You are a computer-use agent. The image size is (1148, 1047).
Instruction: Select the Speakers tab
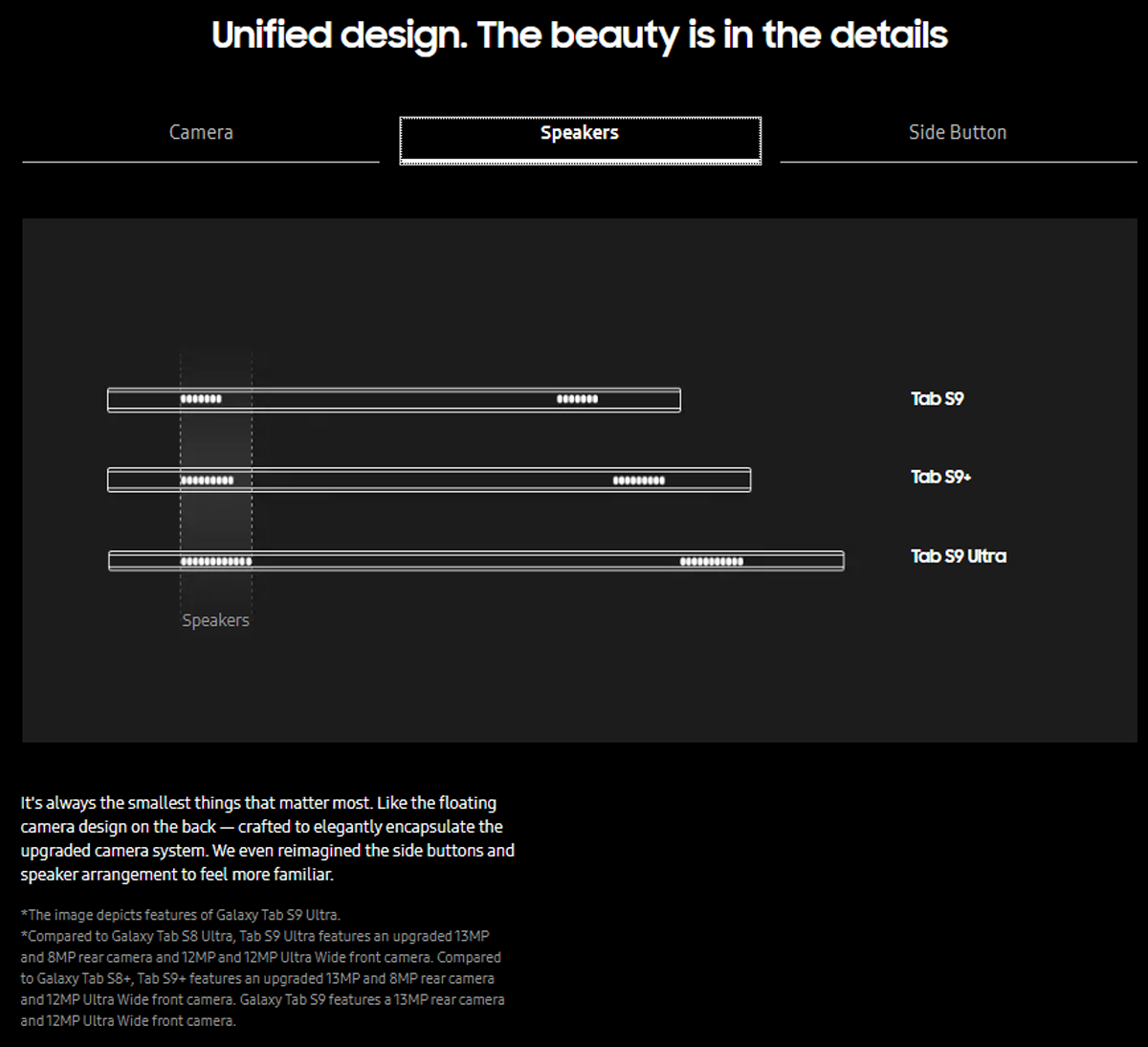[x=580, y=140]
